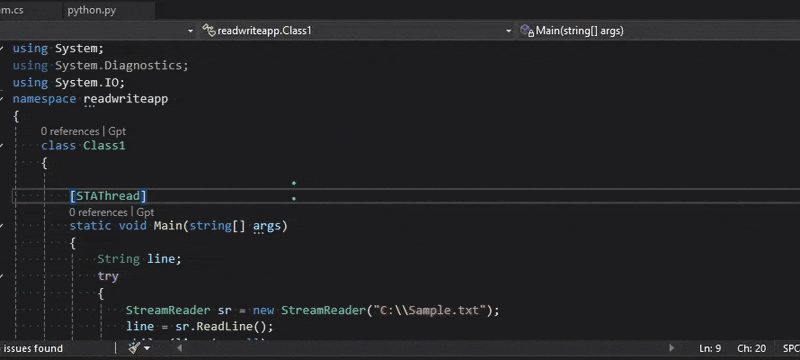Switch to the python.py tab
800x360 pixels.
pyautogui.click(x=92, y=10)
